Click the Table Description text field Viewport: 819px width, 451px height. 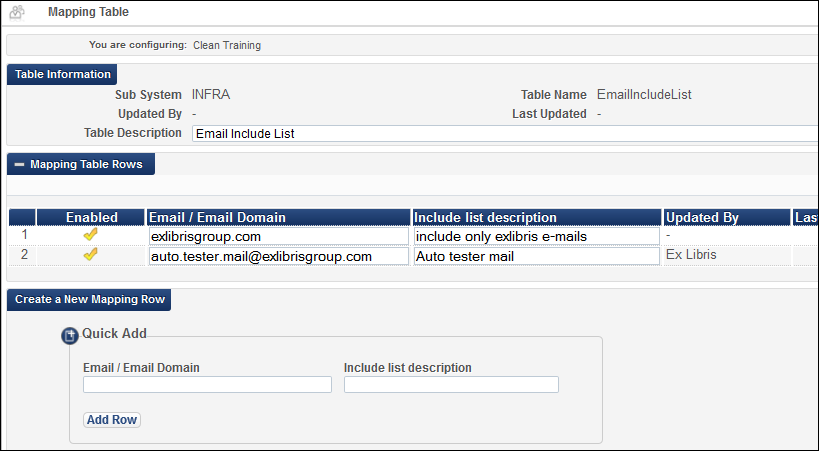[x=505, y=133]
